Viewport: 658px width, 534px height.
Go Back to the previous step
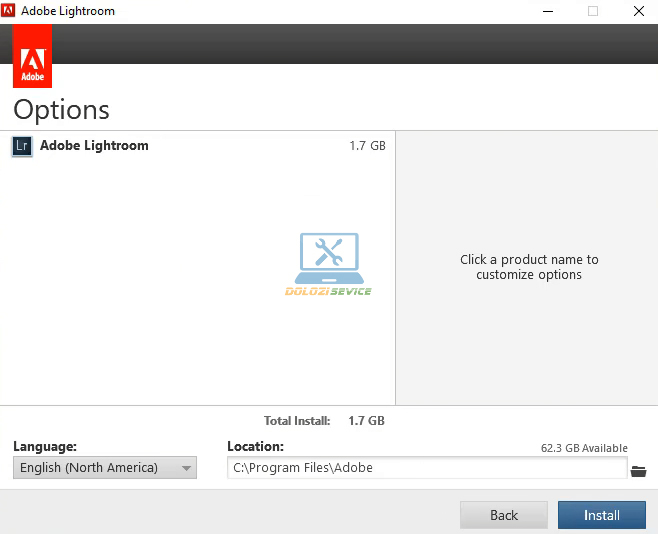click(503, 515)
